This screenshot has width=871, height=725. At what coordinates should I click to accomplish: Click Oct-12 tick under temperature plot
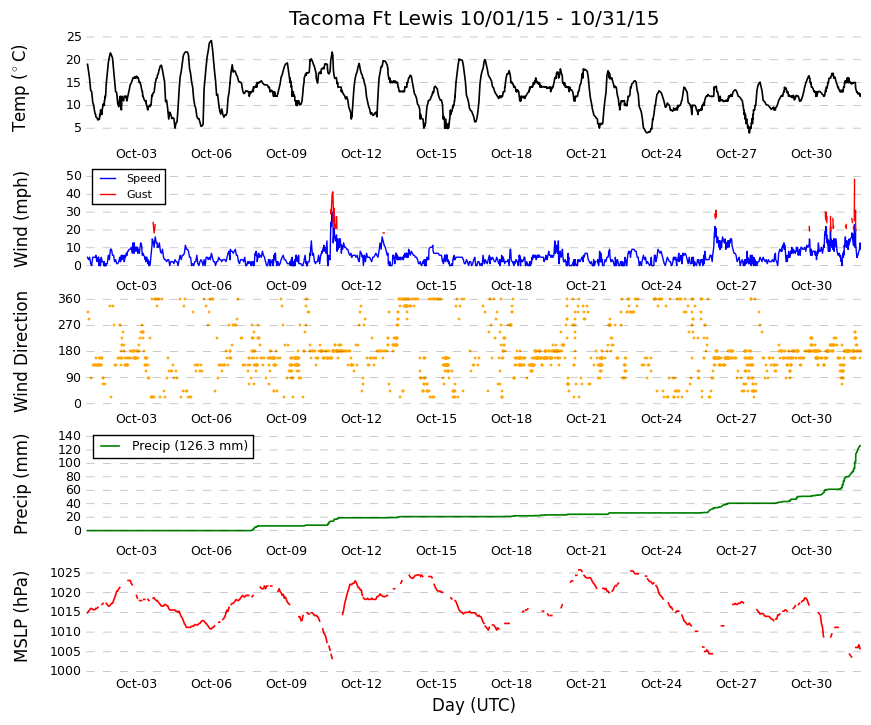(x=361, y=154)
